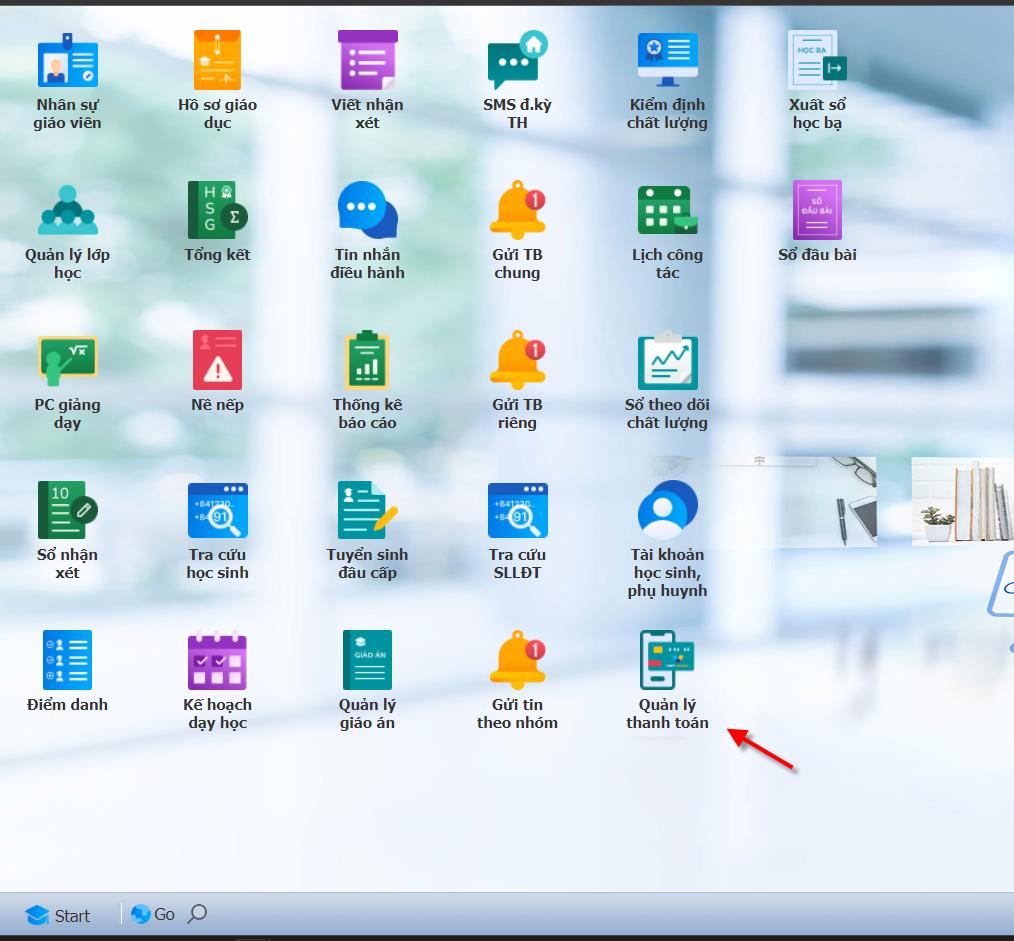Click the search magnifier in taskbar
Screen dimensions: 1014x941
198,914
